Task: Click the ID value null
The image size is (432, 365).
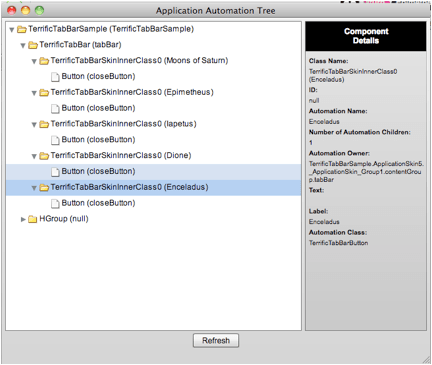Action: [314, 100]
